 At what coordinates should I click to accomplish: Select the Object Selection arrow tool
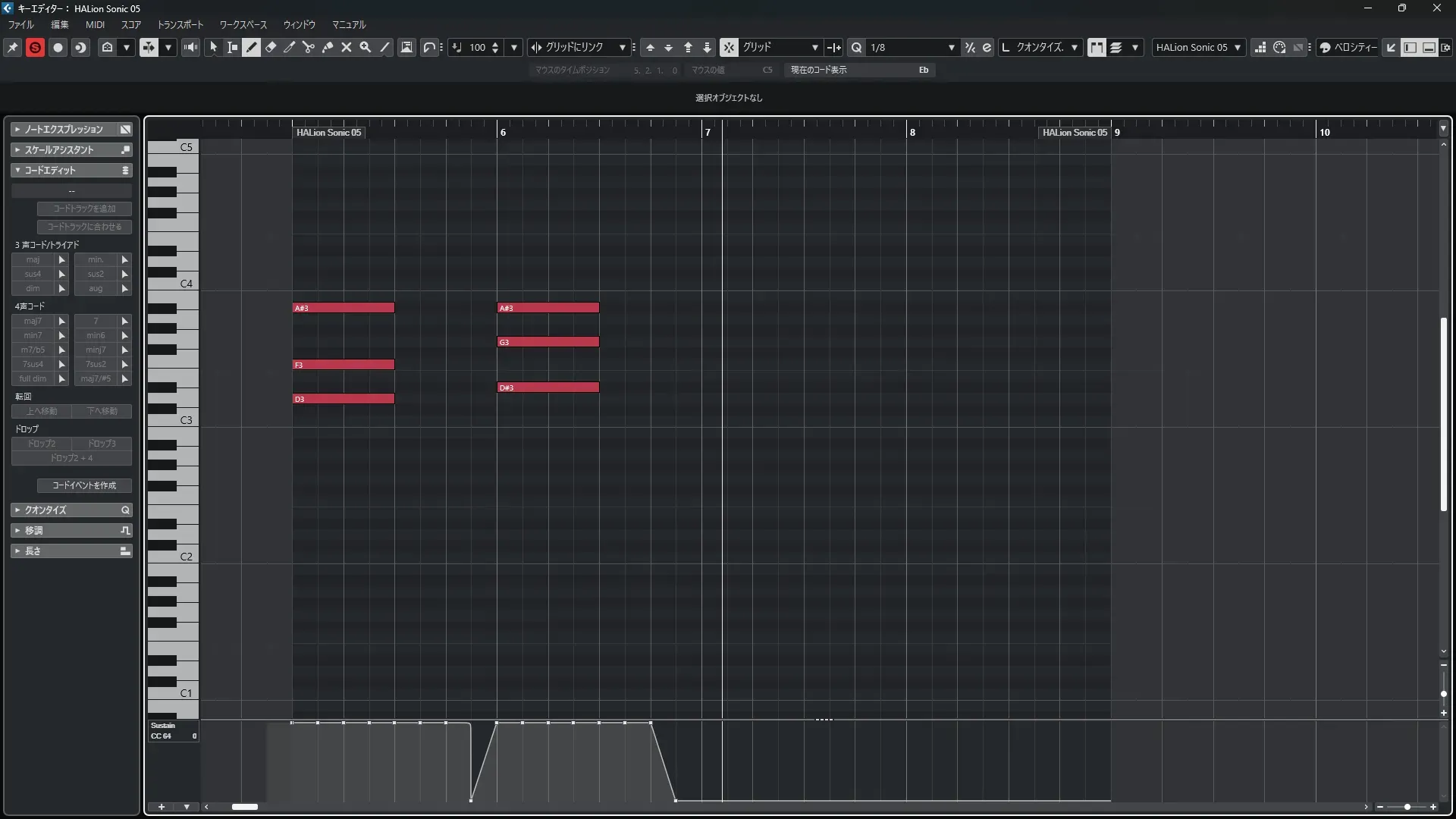(213, 47)
